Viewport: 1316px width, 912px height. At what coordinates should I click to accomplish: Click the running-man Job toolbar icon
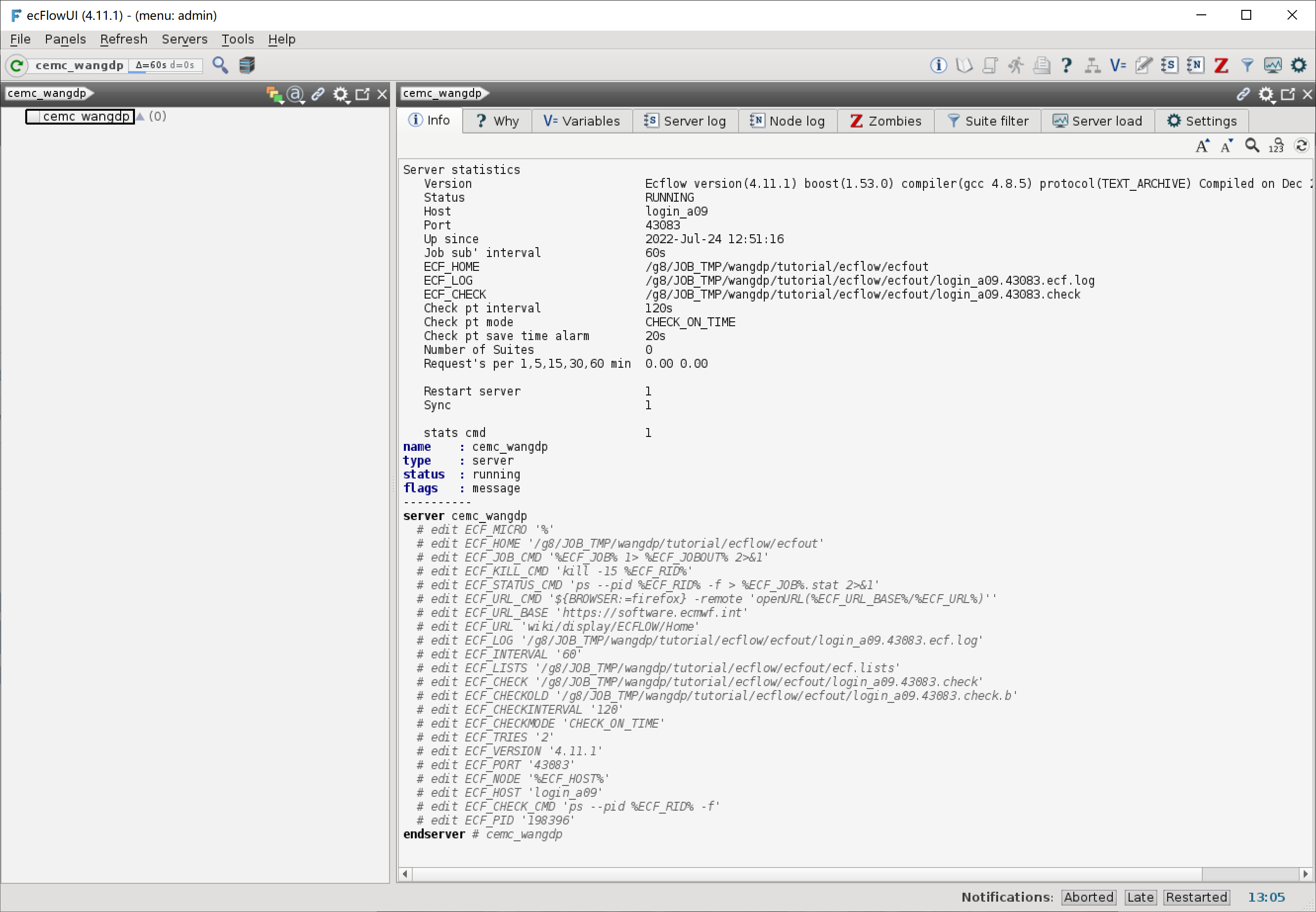1015,65
